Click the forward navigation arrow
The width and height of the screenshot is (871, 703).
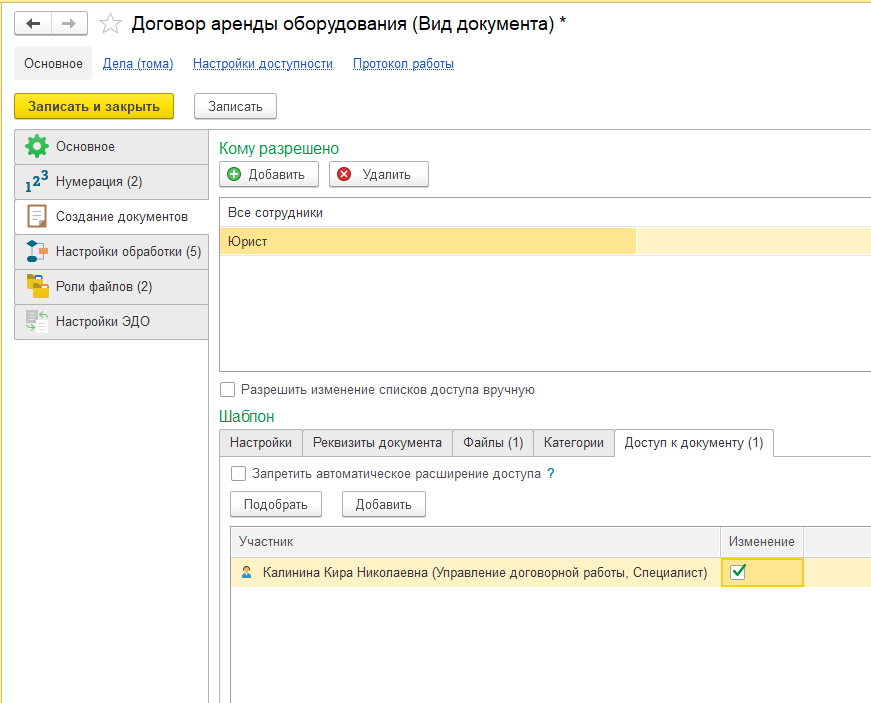[x=69, y=23]
